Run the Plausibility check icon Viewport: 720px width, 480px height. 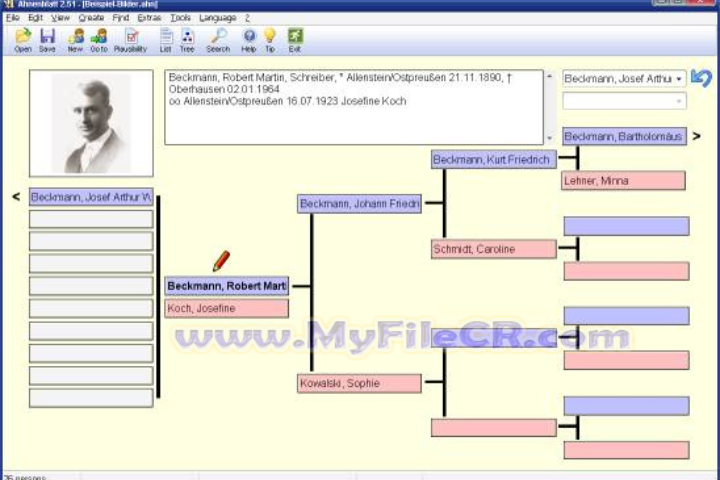[x=130, y=40]
